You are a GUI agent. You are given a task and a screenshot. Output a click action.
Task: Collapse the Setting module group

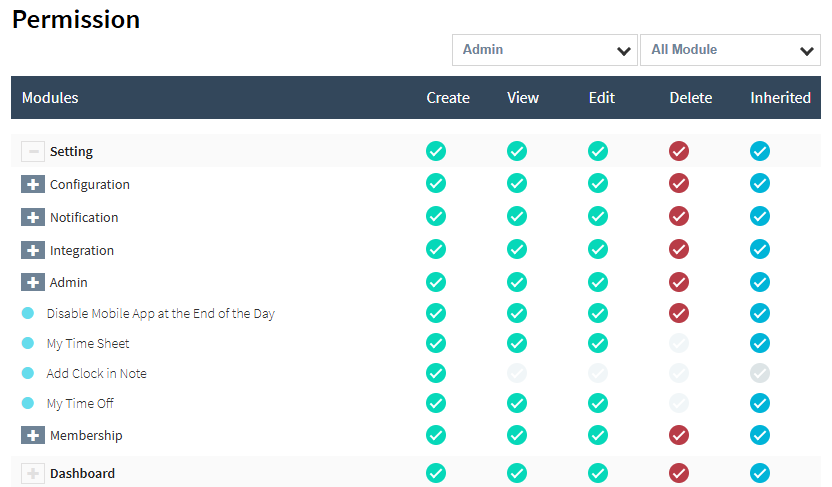[x=33, y=152]
